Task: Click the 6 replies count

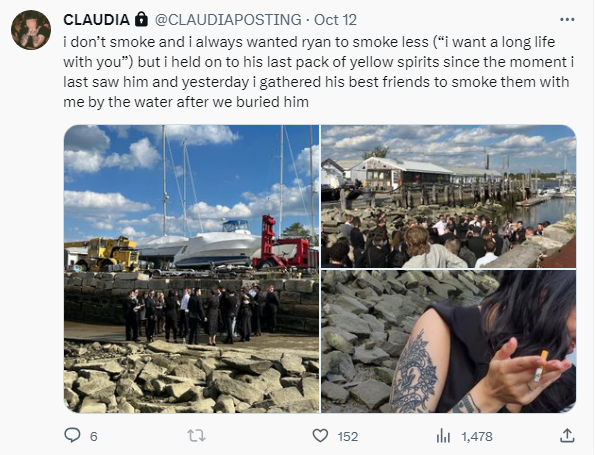Action: click(94, 436)
